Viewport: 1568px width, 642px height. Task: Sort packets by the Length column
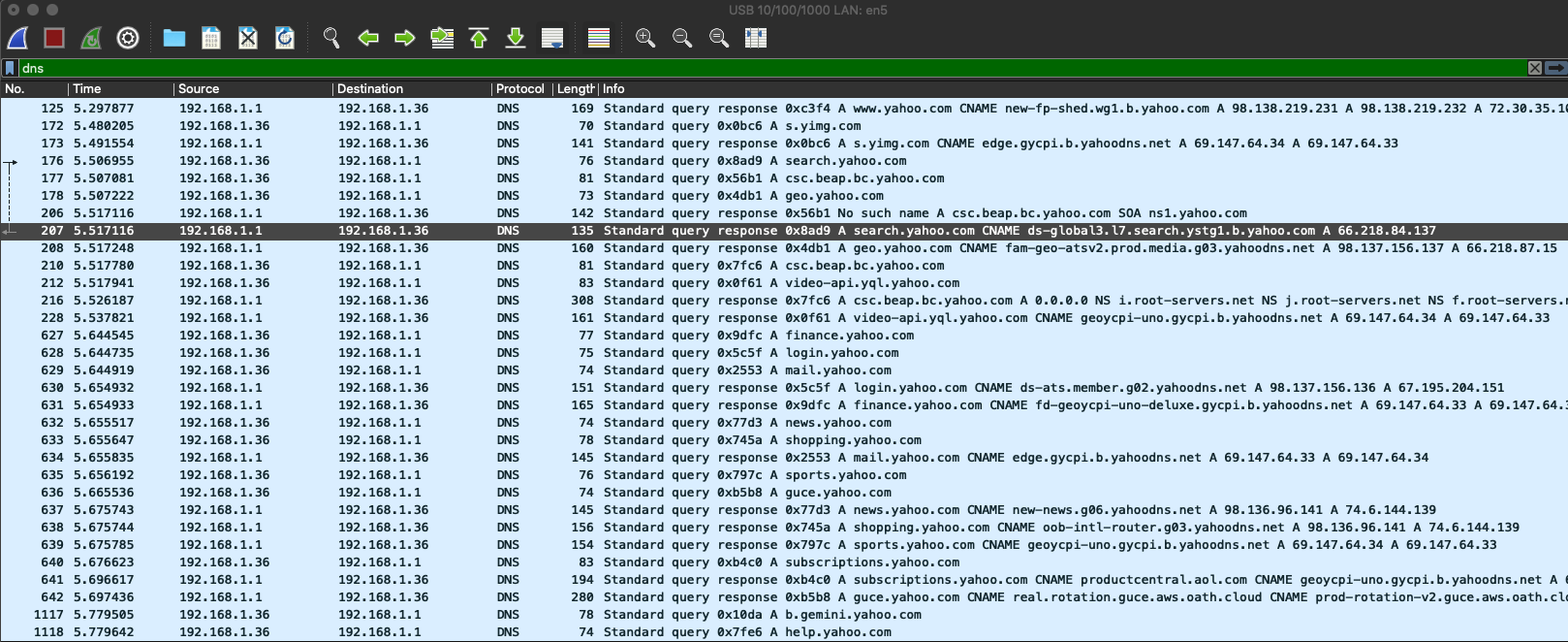point(576,88)
